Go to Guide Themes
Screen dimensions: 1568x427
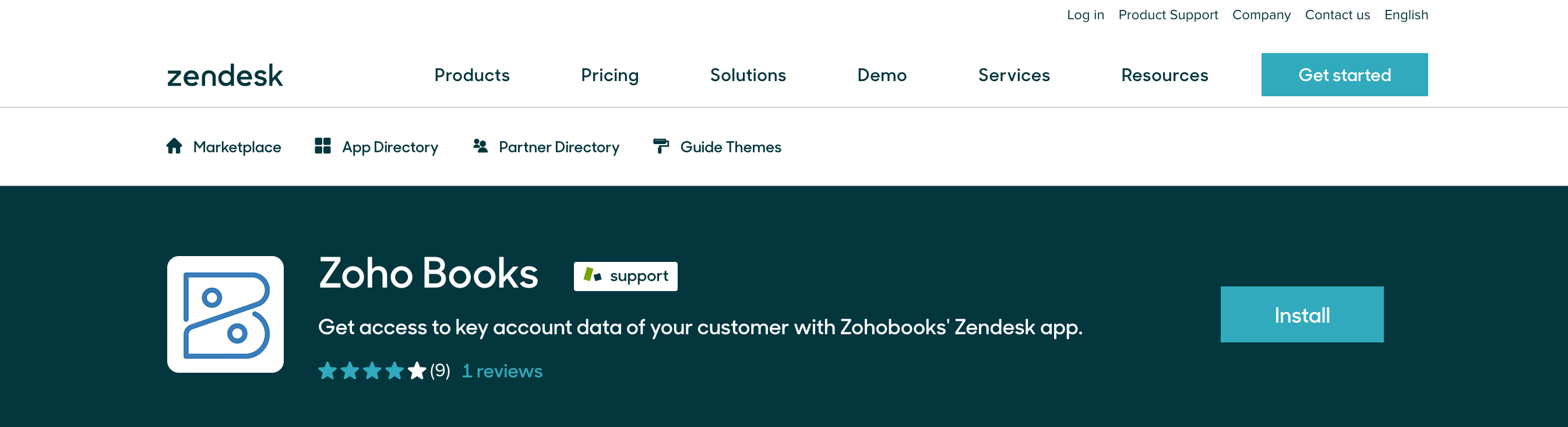click(x=731, y=147)
